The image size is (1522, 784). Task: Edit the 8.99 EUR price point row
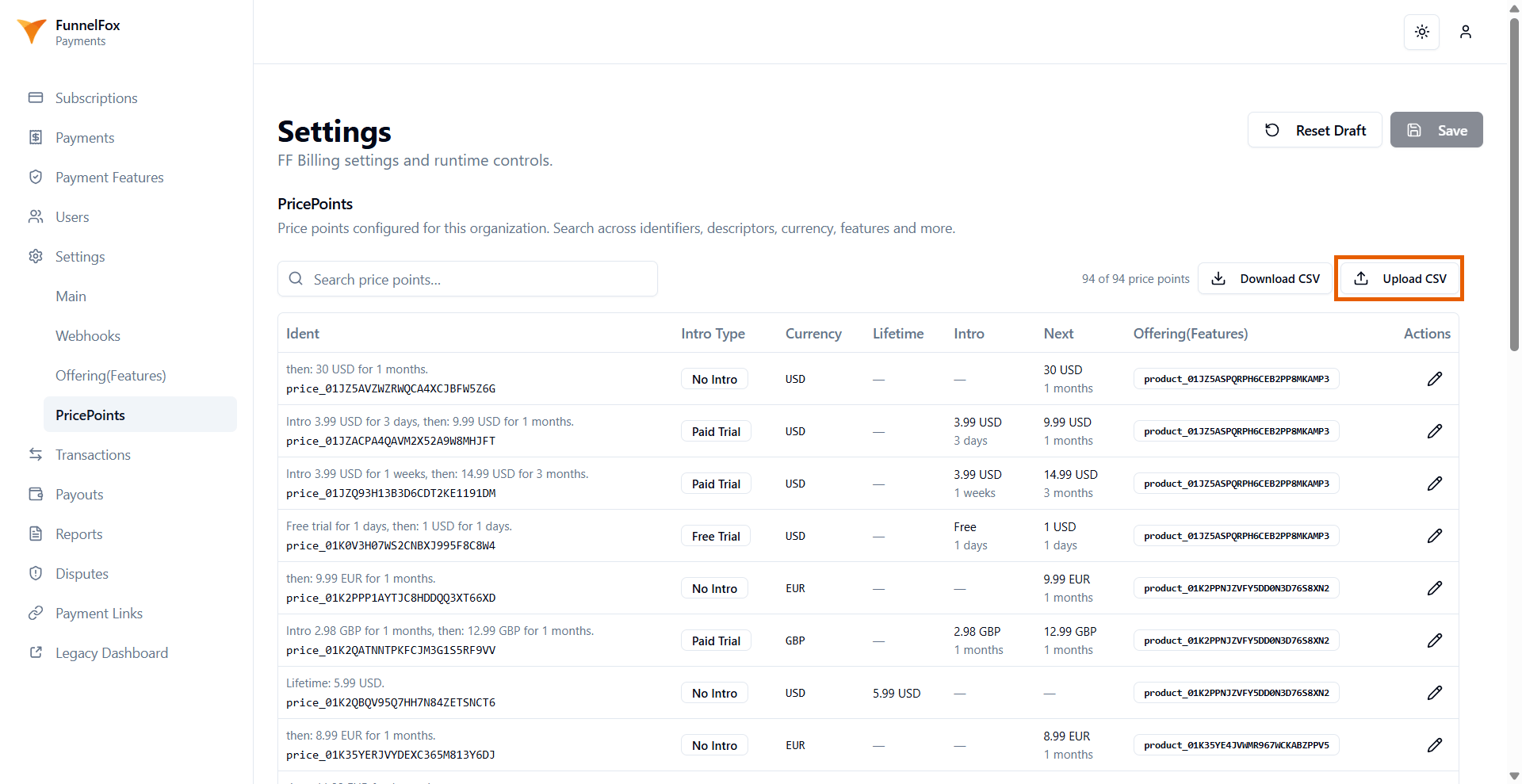(x=1435, y=745)
